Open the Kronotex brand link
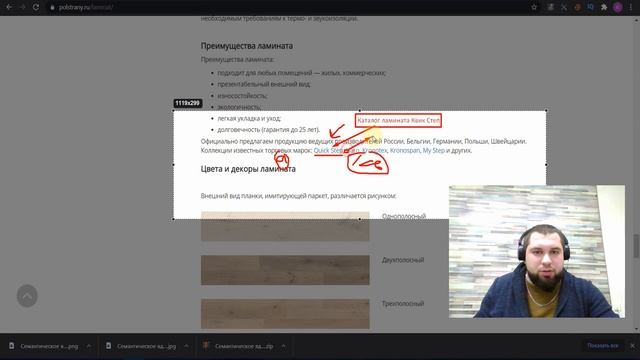 click(x=374, y=150)
